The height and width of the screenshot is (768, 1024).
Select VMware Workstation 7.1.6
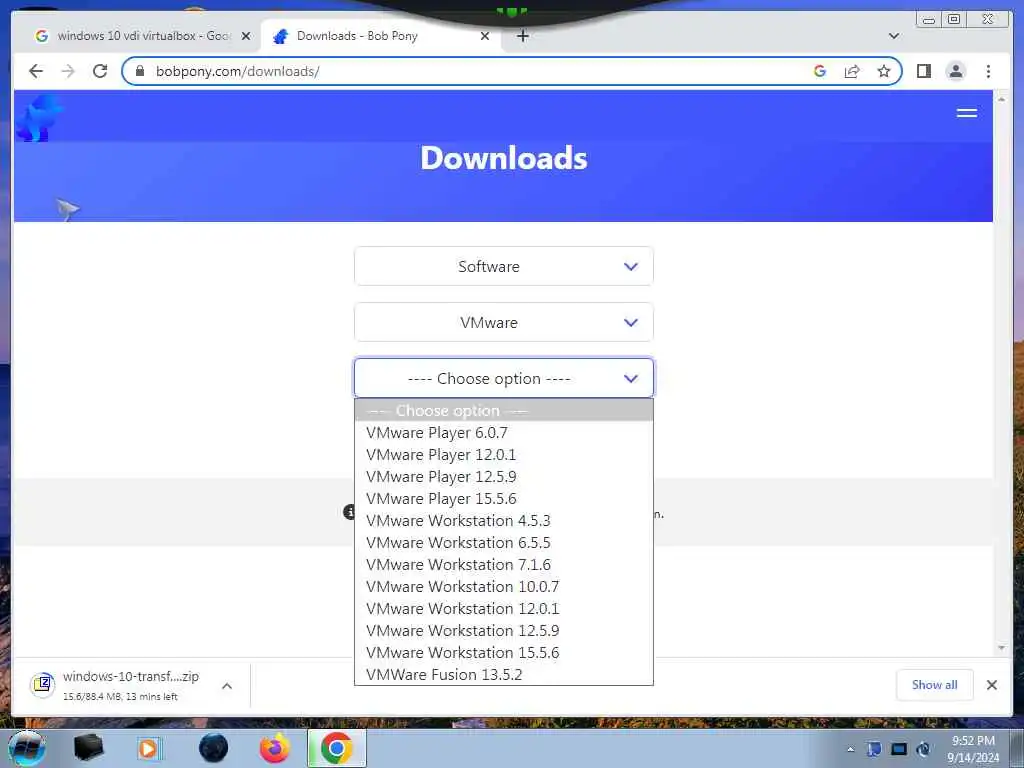click(x=504, y=564)
